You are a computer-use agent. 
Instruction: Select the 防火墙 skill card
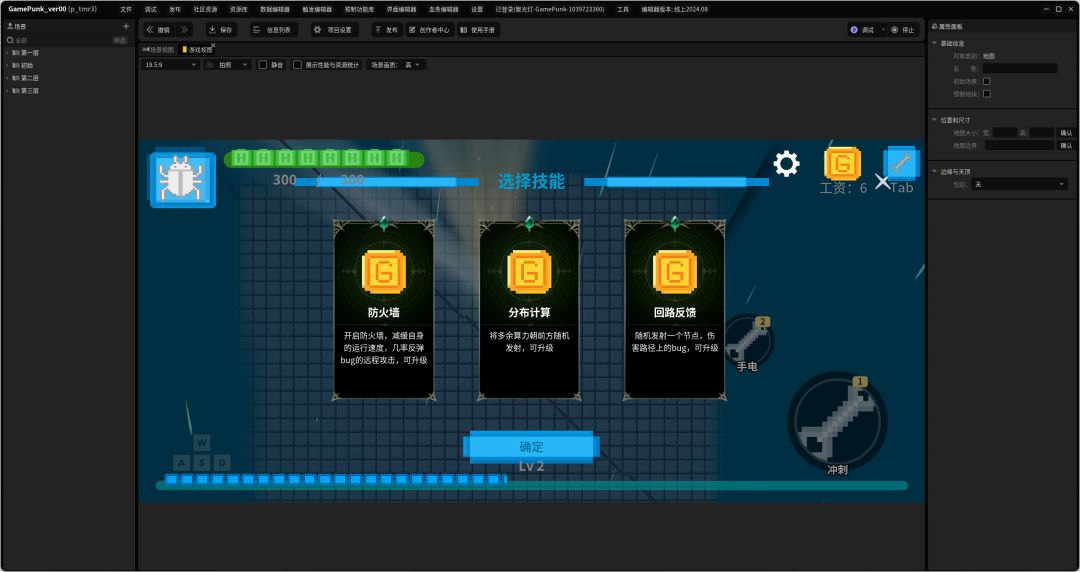tap(384, 309)
